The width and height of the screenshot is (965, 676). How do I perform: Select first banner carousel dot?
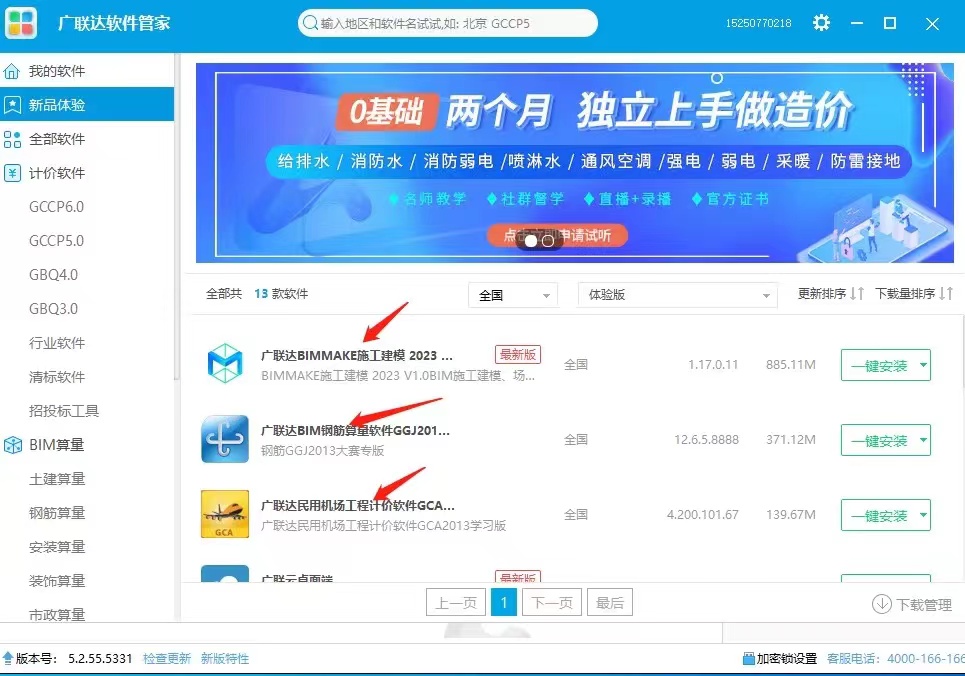[x=531, y=241]
